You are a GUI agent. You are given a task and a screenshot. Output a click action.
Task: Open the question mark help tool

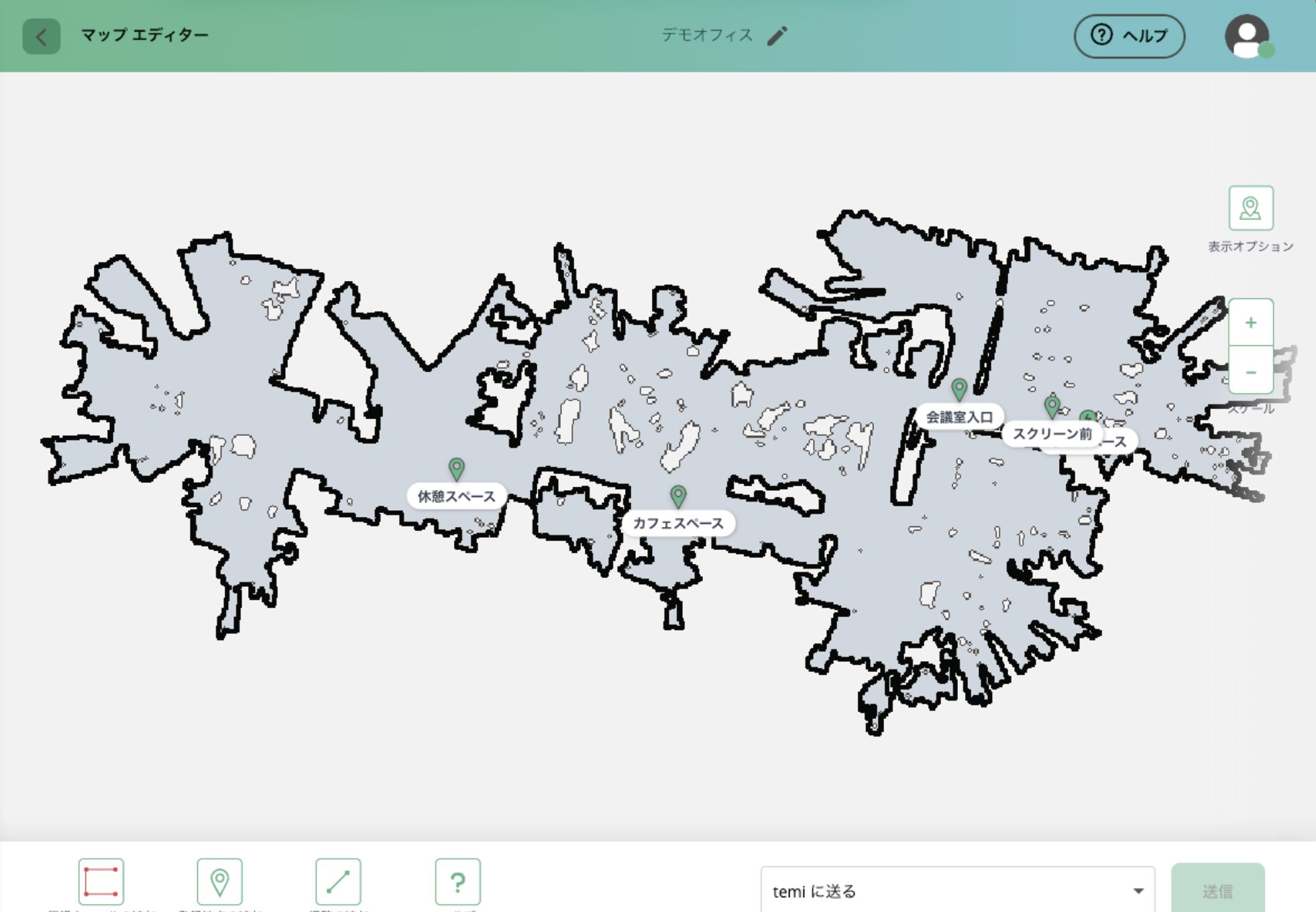click(x=457, y=881)
